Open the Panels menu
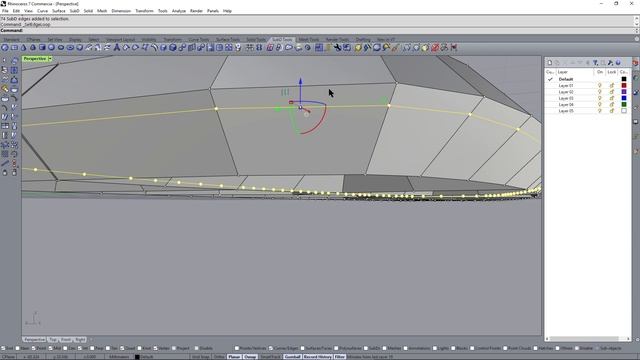The image size is (640, 360). click(213, 11)
